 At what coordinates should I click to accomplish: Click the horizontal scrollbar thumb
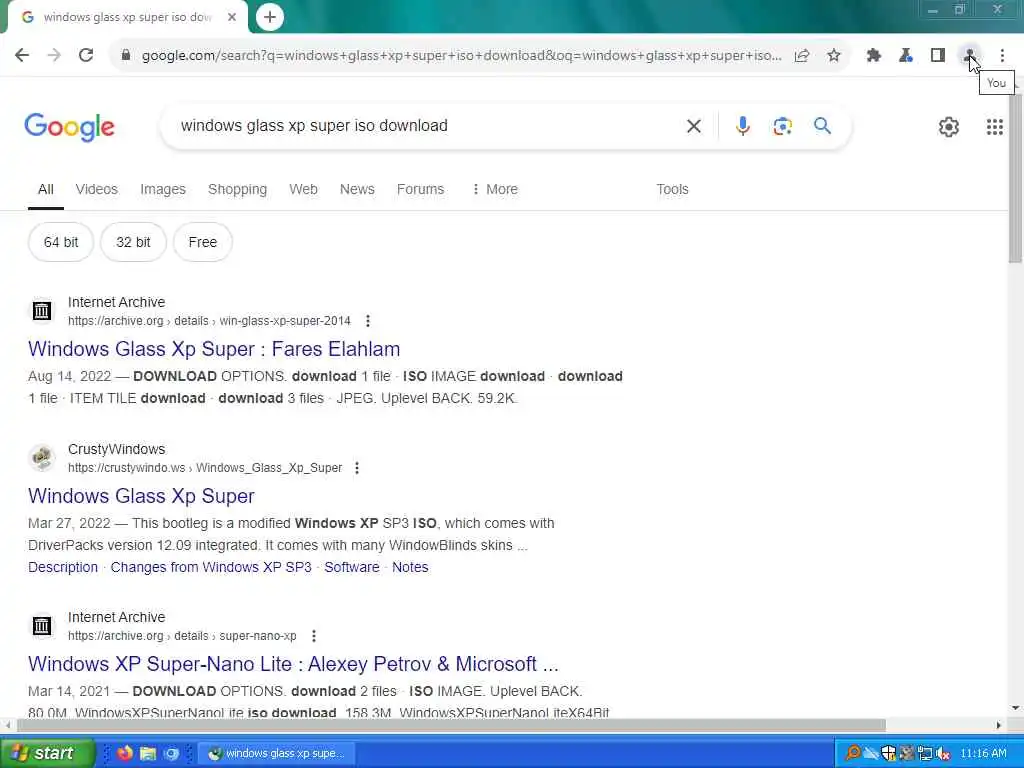tap(451, 725)
